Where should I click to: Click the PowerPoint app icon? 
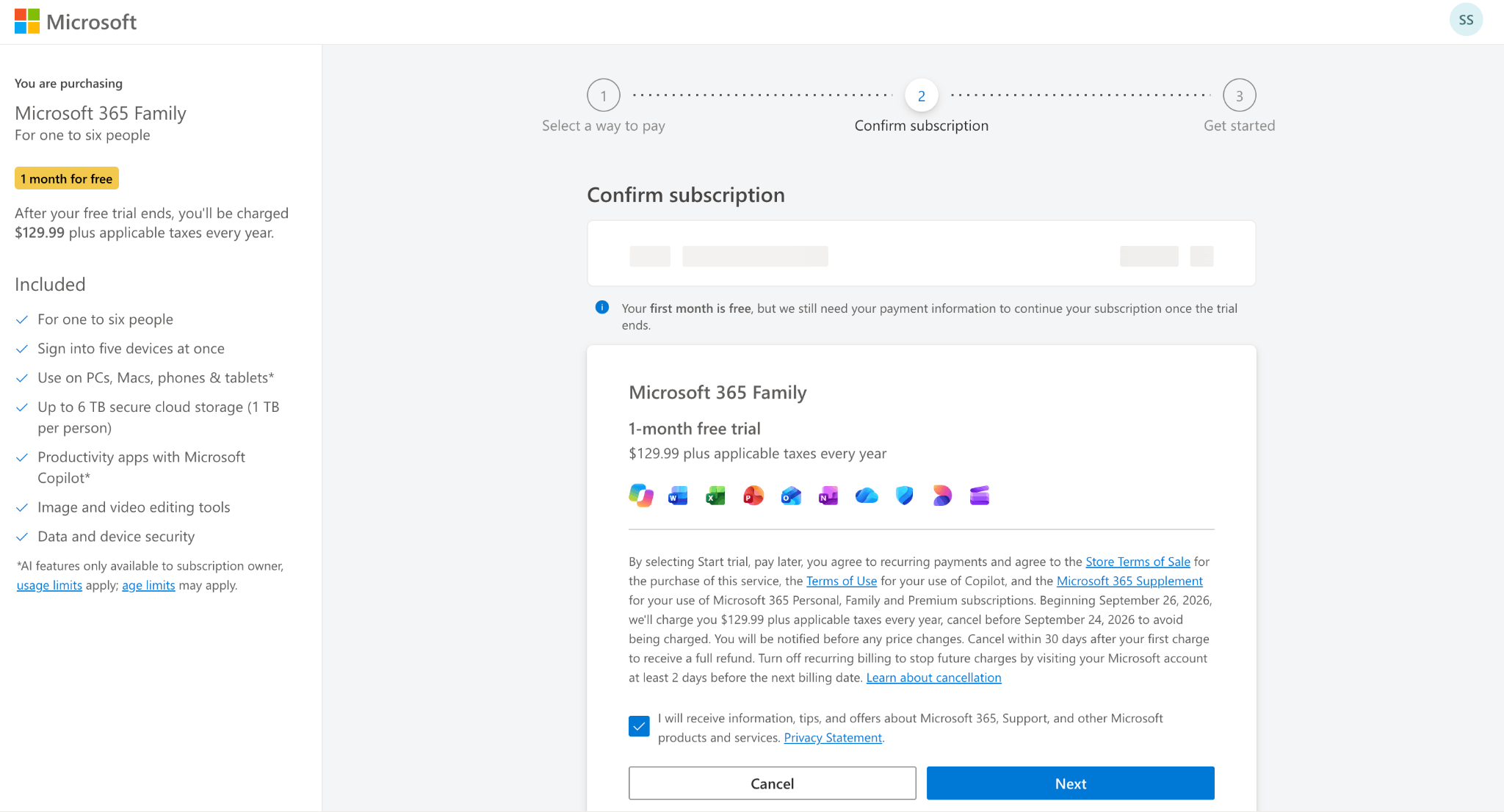753,496
